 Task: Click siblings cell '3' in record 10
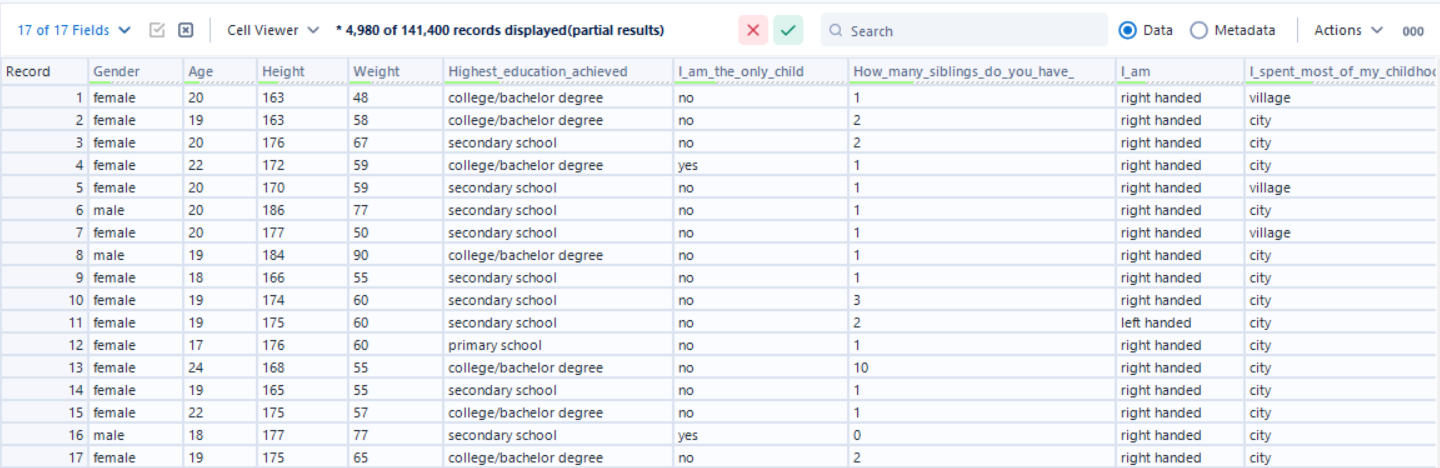coord(981,300)
